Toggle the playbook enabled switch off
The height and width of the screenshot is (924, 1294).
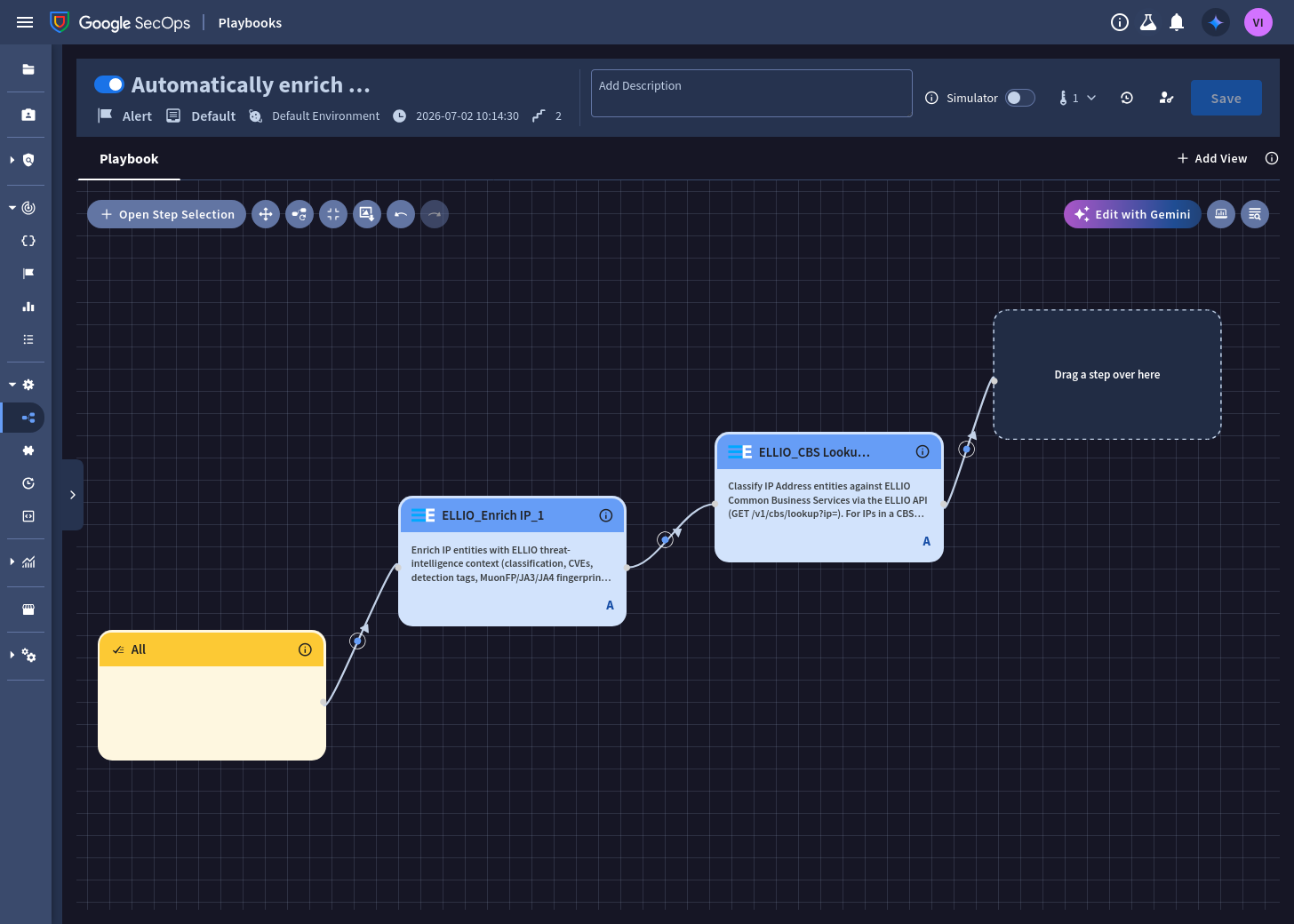click(x=109, y=84)
